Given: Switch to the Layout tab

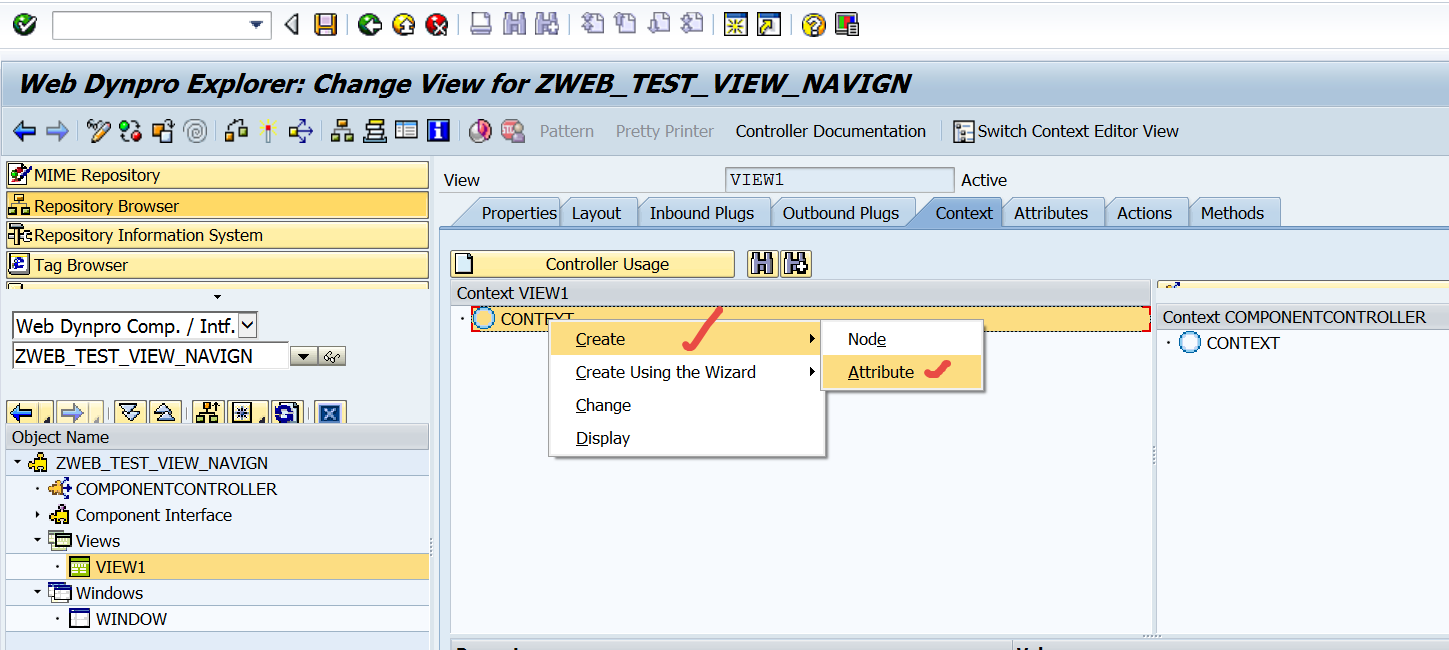Looking at the screenshot, I should click(x=596, y=213).
